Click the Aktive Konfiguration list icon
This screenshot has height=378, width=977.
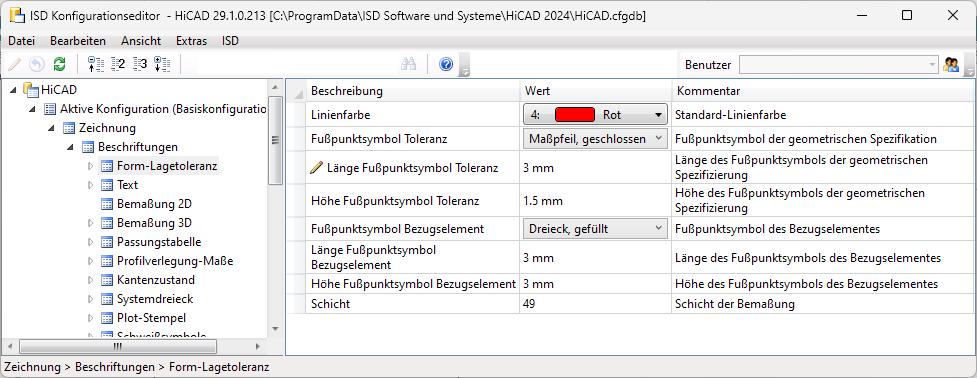tap(50, 109)
